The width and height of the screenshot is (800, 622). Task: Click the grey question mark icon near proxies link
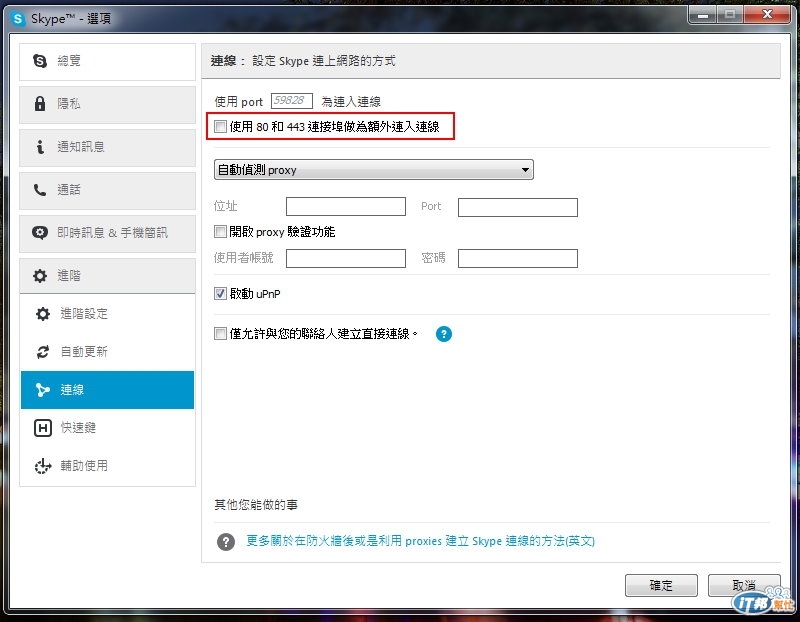point(226,542)
